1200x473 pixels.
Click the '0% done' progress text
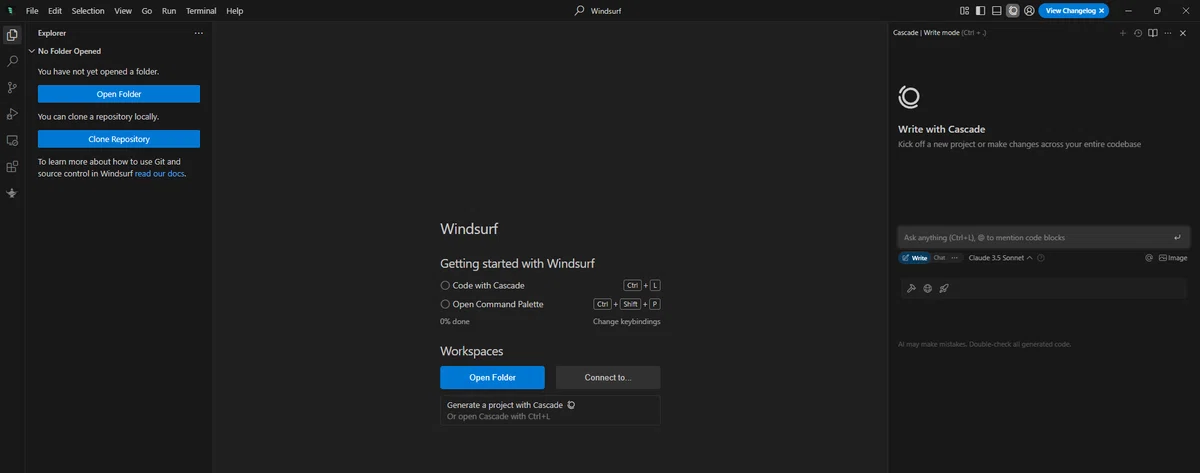pyautogui.click(x=455, y=321)
